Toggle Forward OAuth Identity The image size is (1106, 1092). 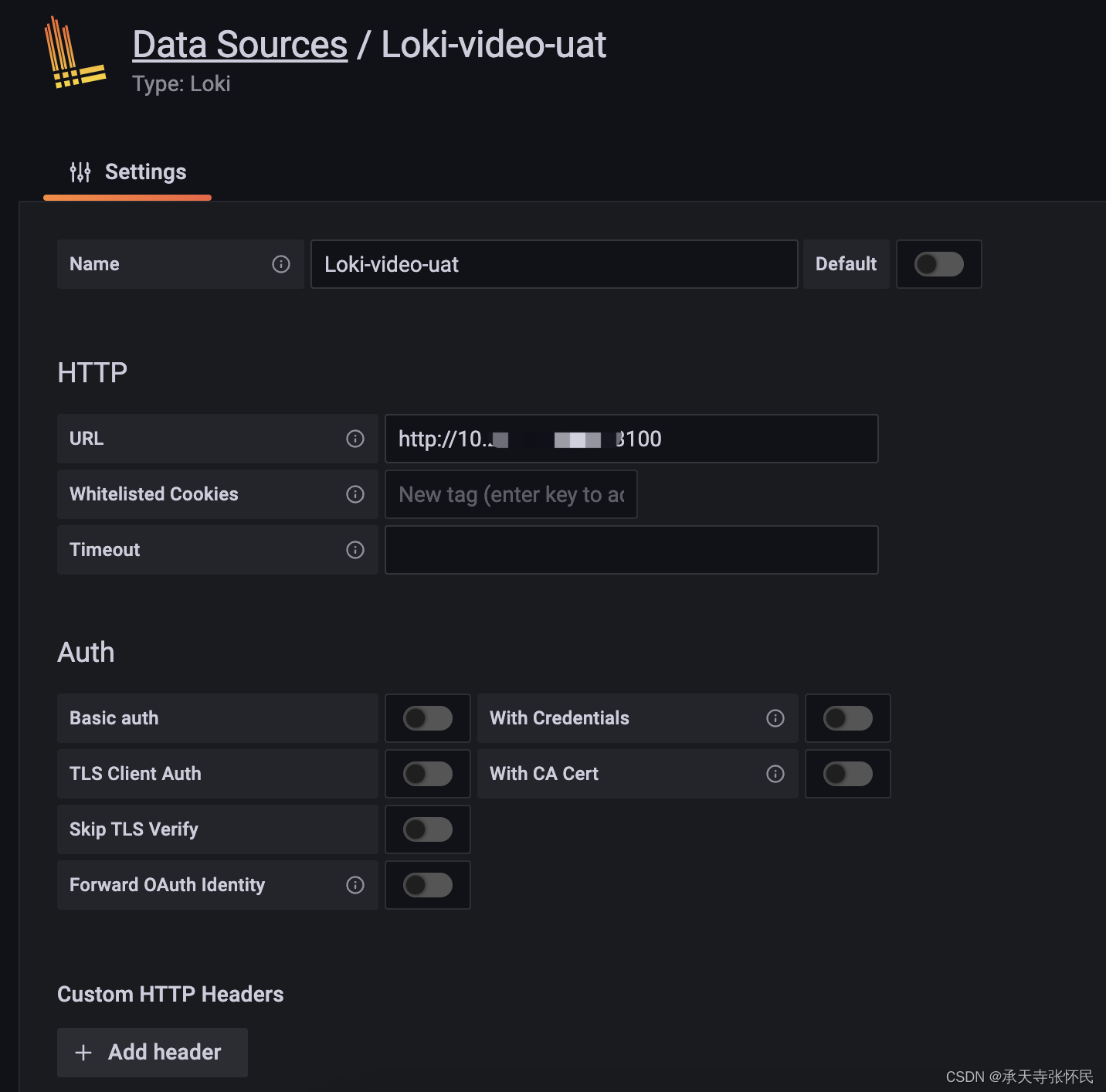click(427, 885)
